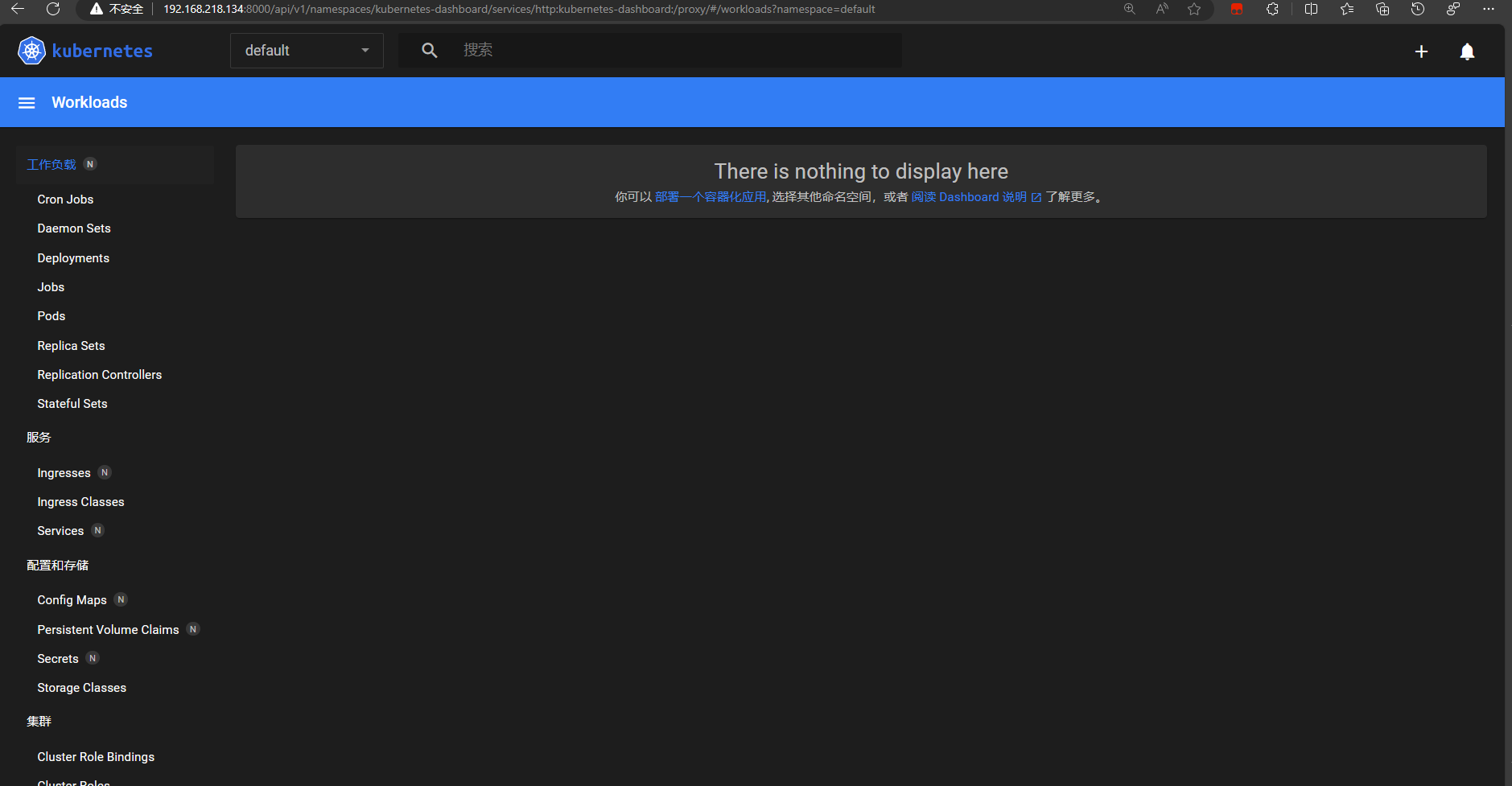Open browser history icon
The width and height of the screenshot is (1512, 786).
[1418, 9]
